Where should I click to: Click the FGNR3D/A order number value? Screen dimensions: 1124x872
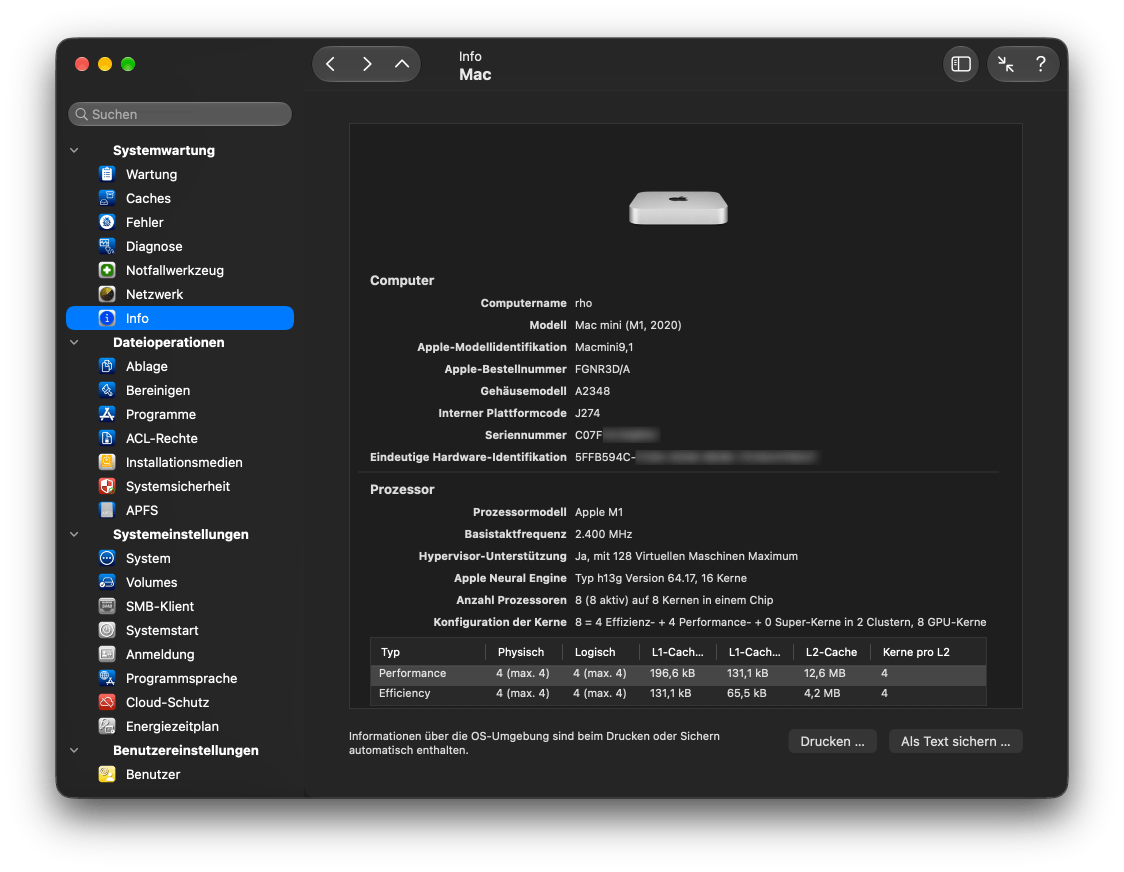coord(602,369)
